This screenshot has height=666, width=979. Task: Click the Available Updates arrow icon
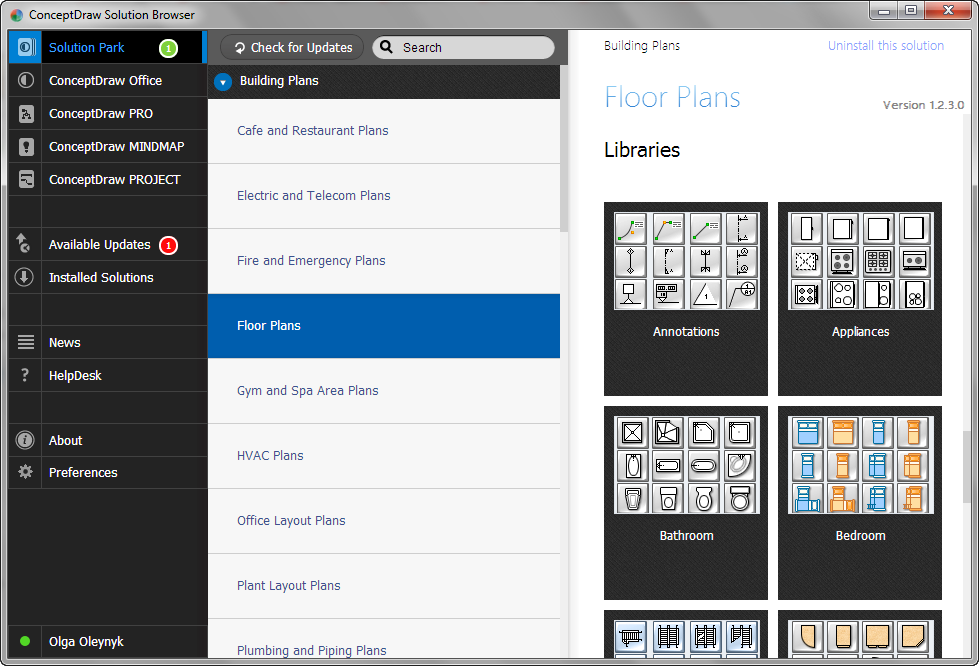pyautogui.click(x=24, y=243)
